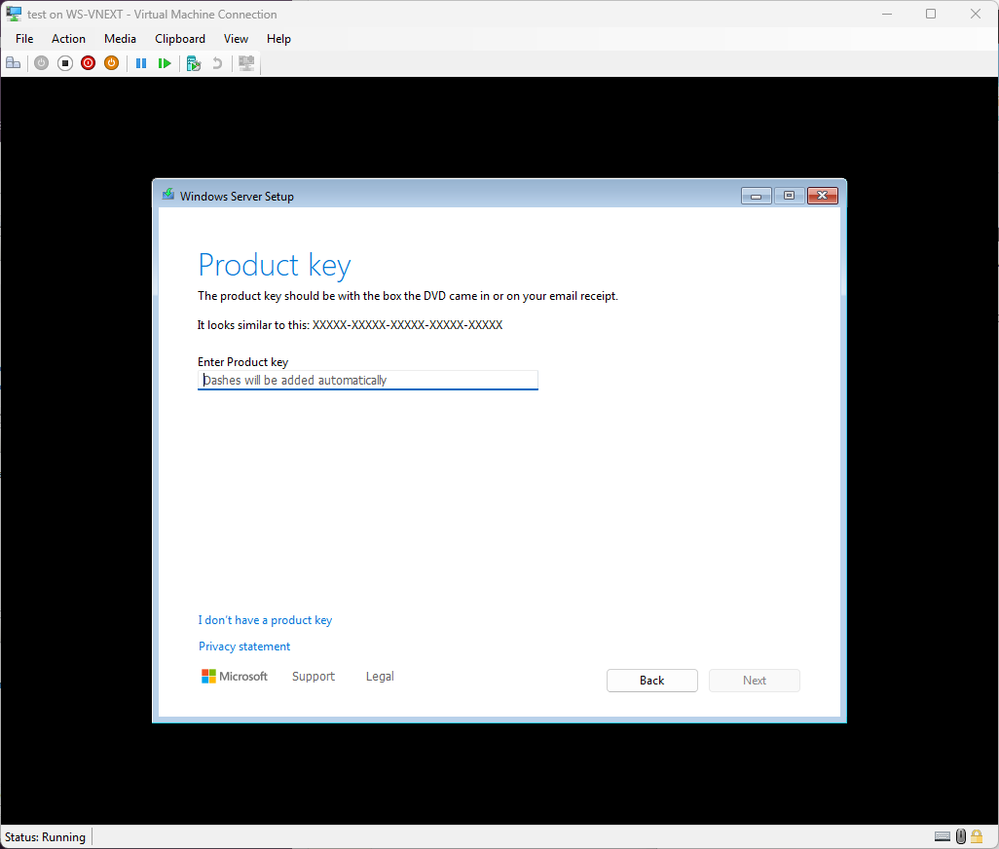The height and width of the screenshot is (849, 999).
Task: Minimize the Windows Server Setup window
Action: coord(756,196)
